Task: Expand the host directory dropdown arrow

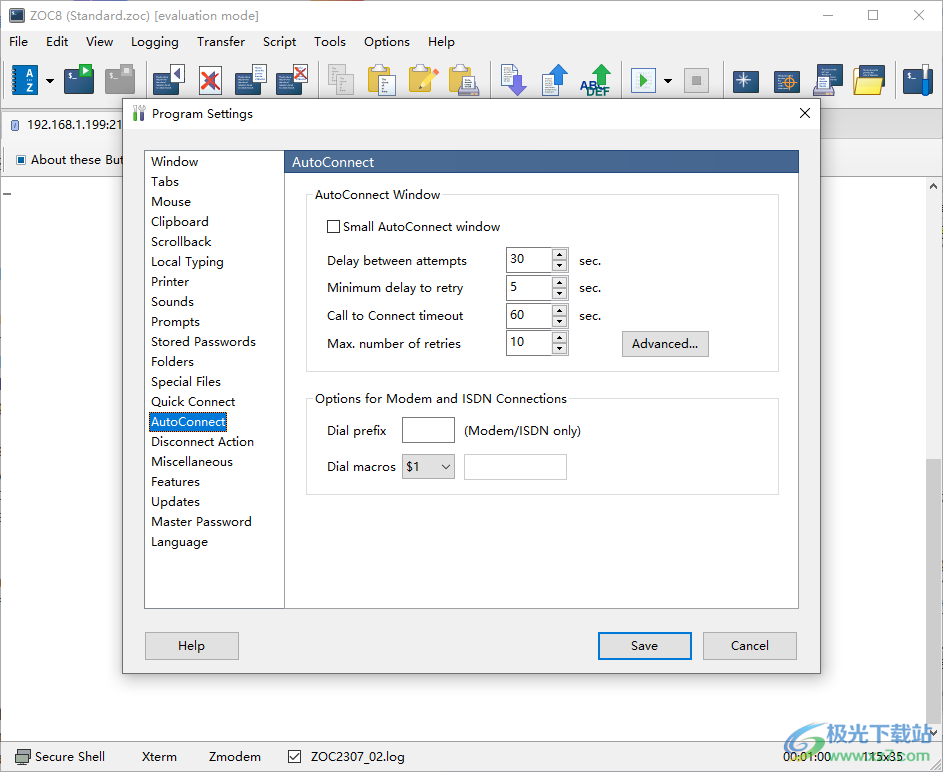Action: (50, 81)
